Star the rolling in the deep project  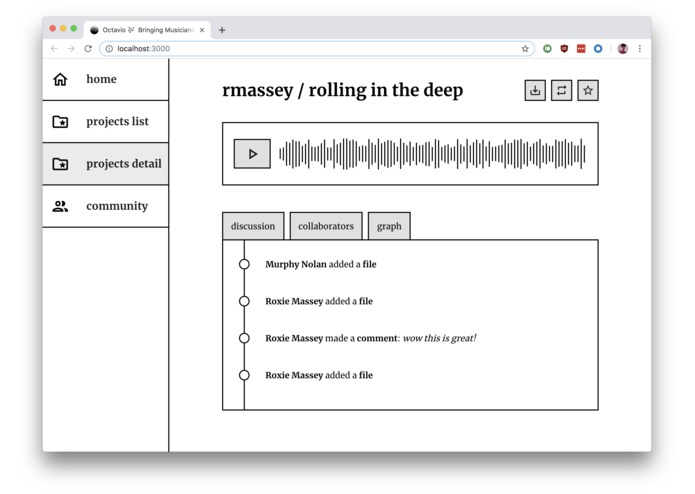pyautogui.click(x=588, y=90)
